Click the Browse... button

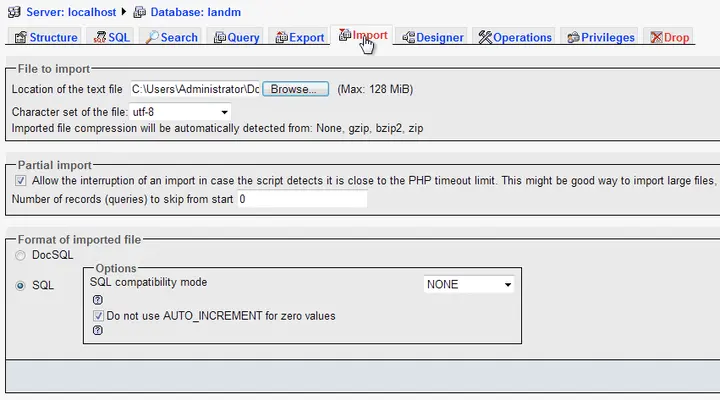(x=296, y=89)
